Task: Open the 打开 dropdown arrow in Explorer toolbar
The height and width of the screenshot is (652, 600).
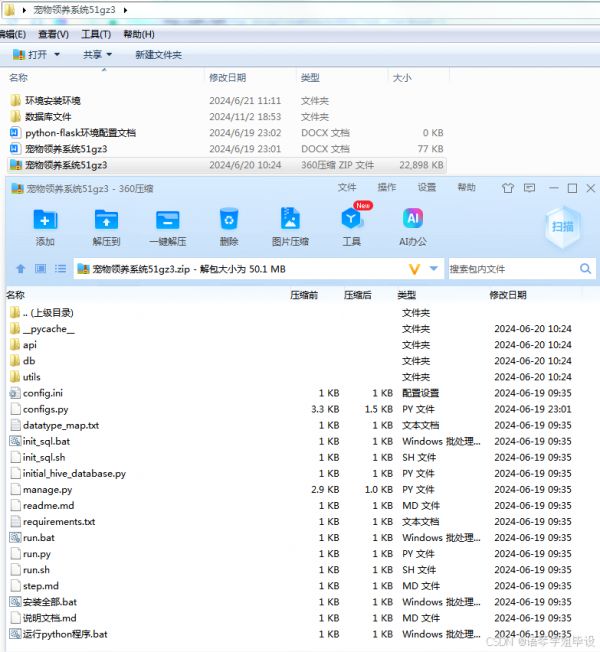Action: pyautogui.click(x=57, y=54)
